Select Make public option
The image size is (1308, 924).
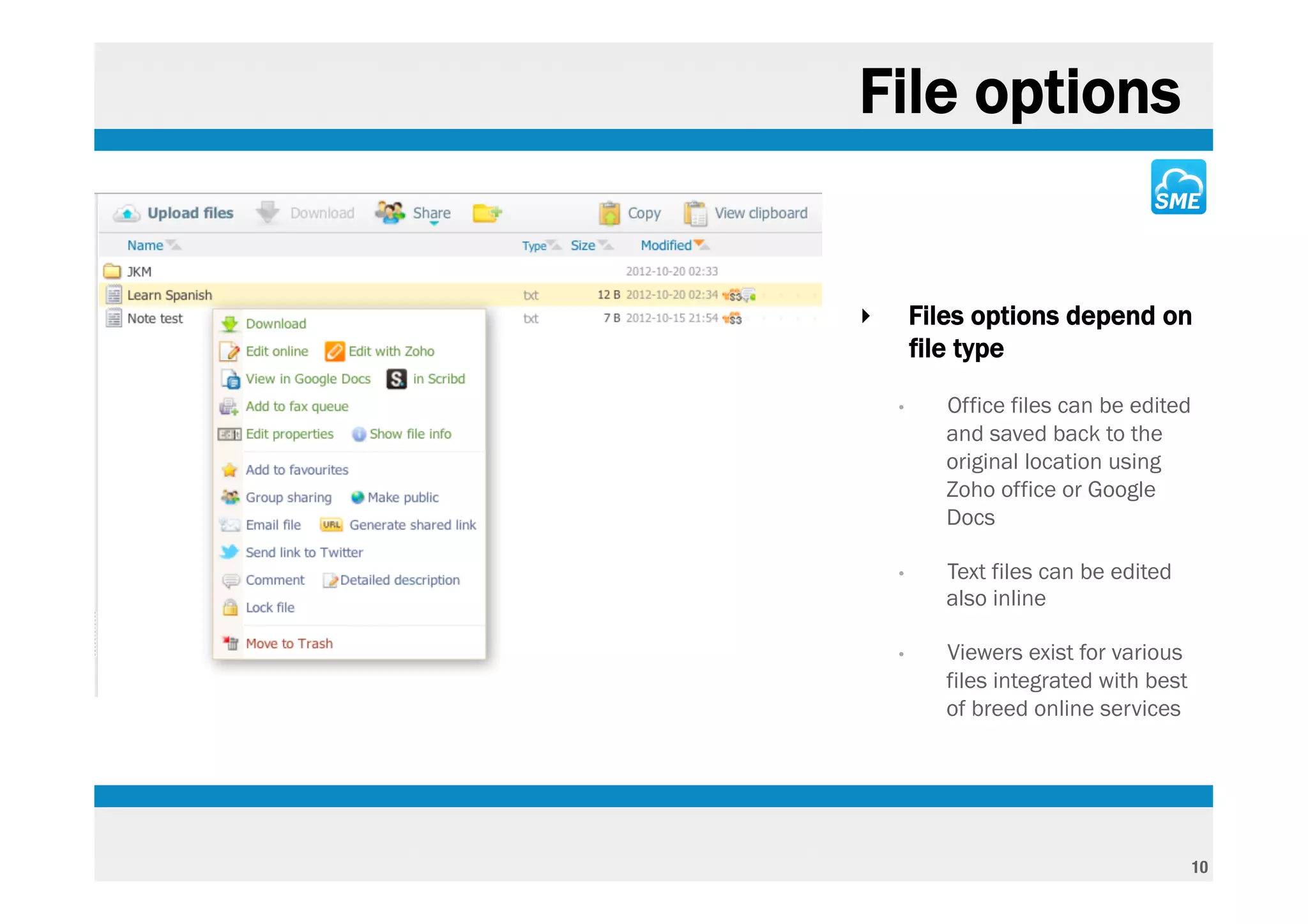tap(403, 497)
